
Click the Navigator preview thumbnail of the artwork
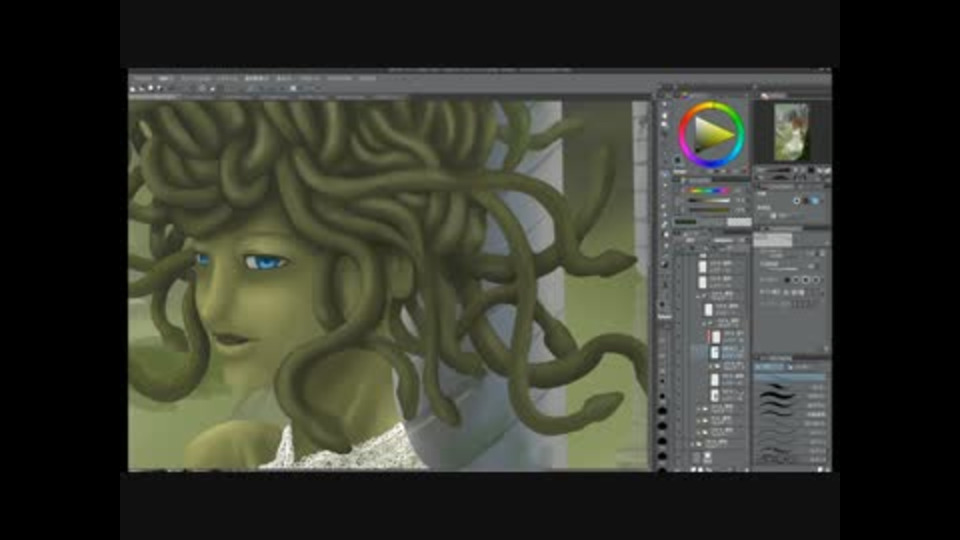(791, 132)
